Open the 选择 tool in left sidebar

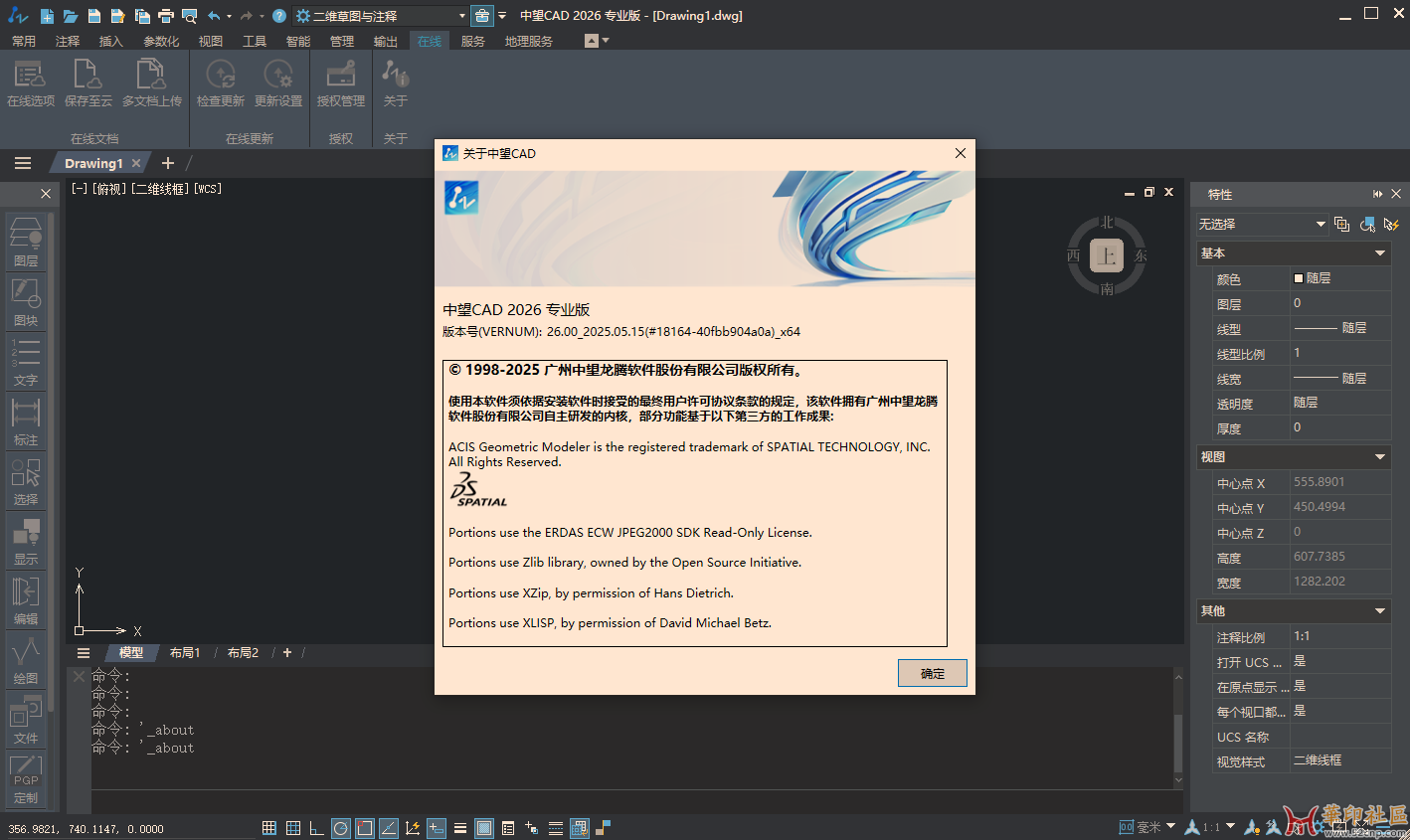26,480
